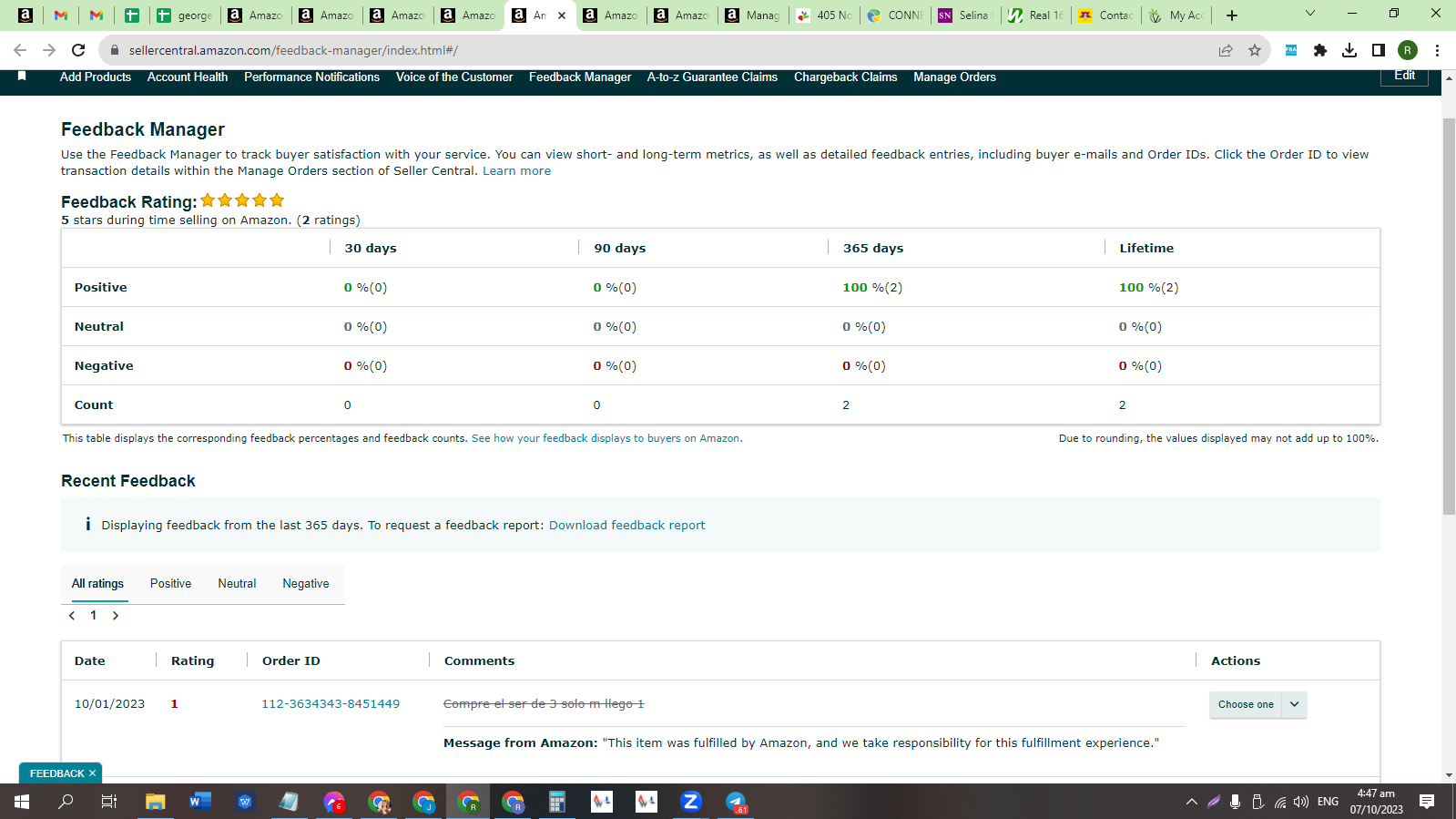Open the tab search dropdown arrow

[x=1310, y=14]
